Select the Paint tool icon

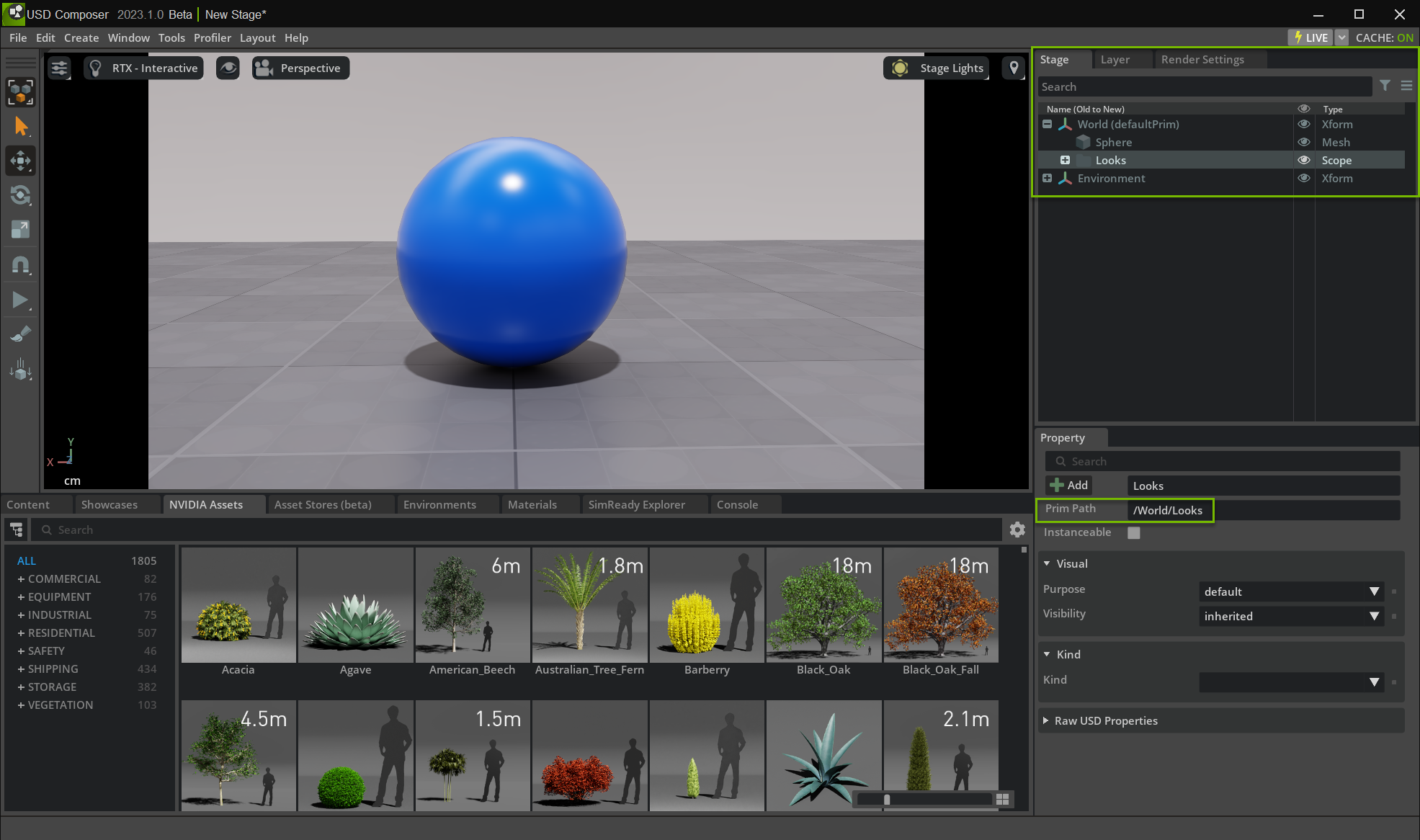pos(21,335)
